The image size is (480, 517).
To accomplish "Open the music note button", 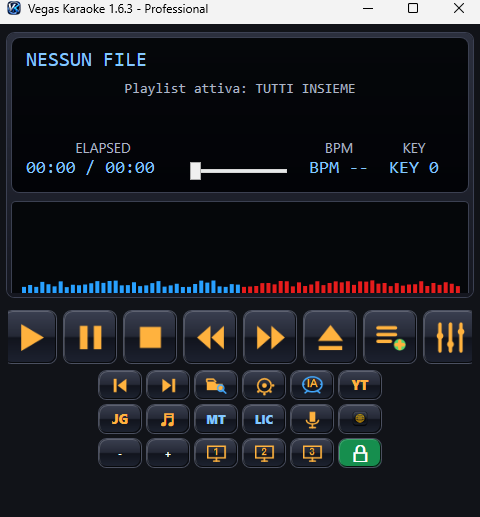I will click(x=168, y=419).
